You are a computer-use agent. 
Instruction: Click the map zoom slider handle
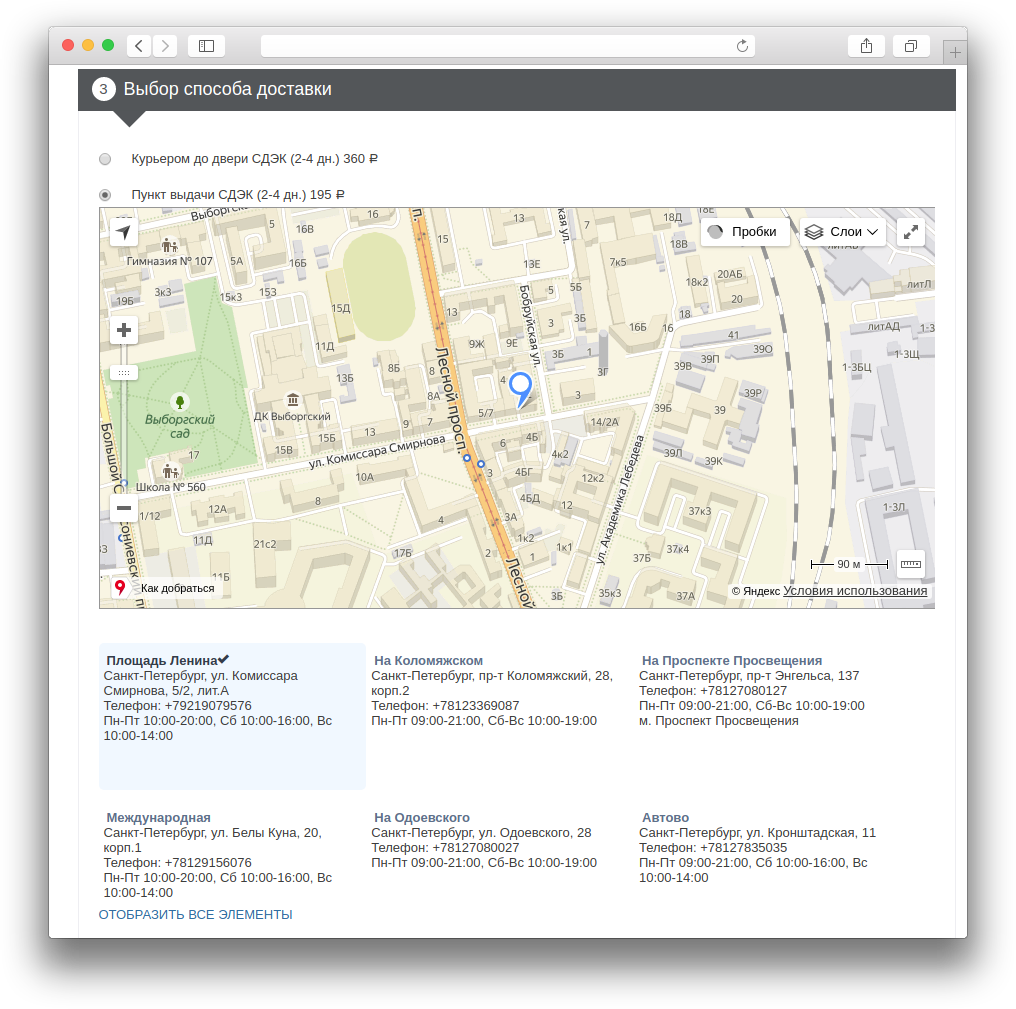124,373
